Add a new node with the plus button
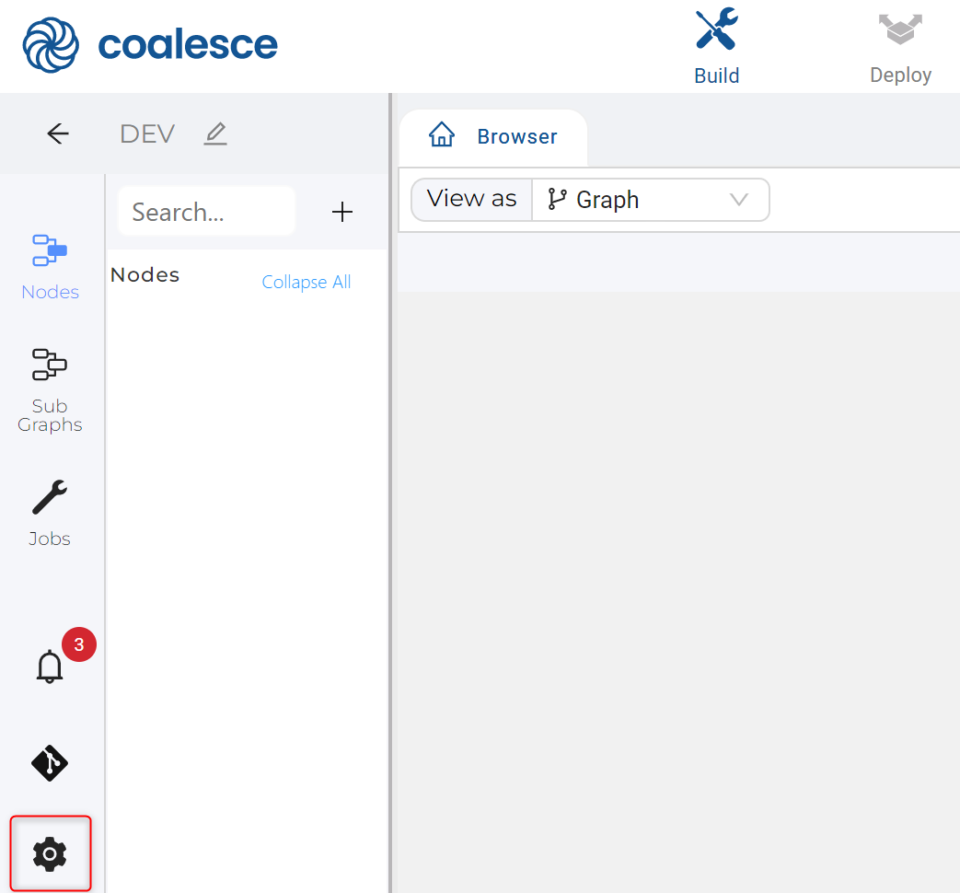Screen dimensions: 960x893 (341, 212)
